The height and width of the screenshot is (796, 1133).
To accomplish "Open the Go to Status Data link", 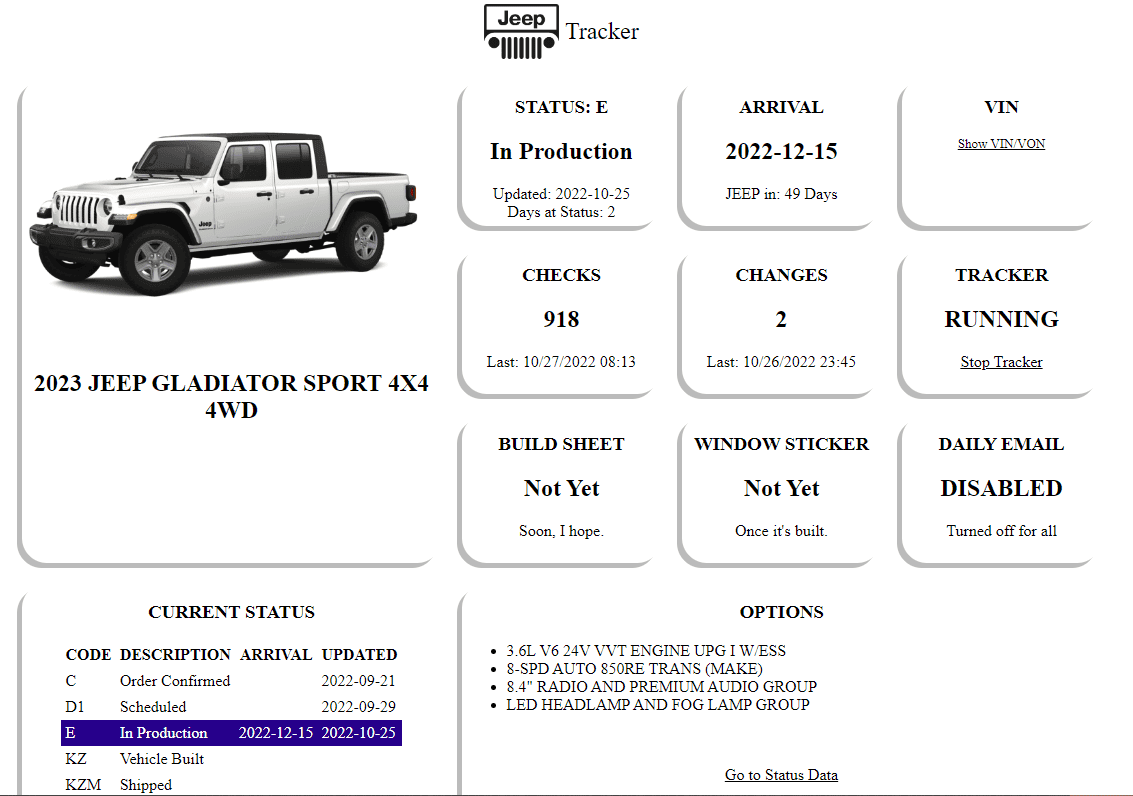I will (781, 775).
